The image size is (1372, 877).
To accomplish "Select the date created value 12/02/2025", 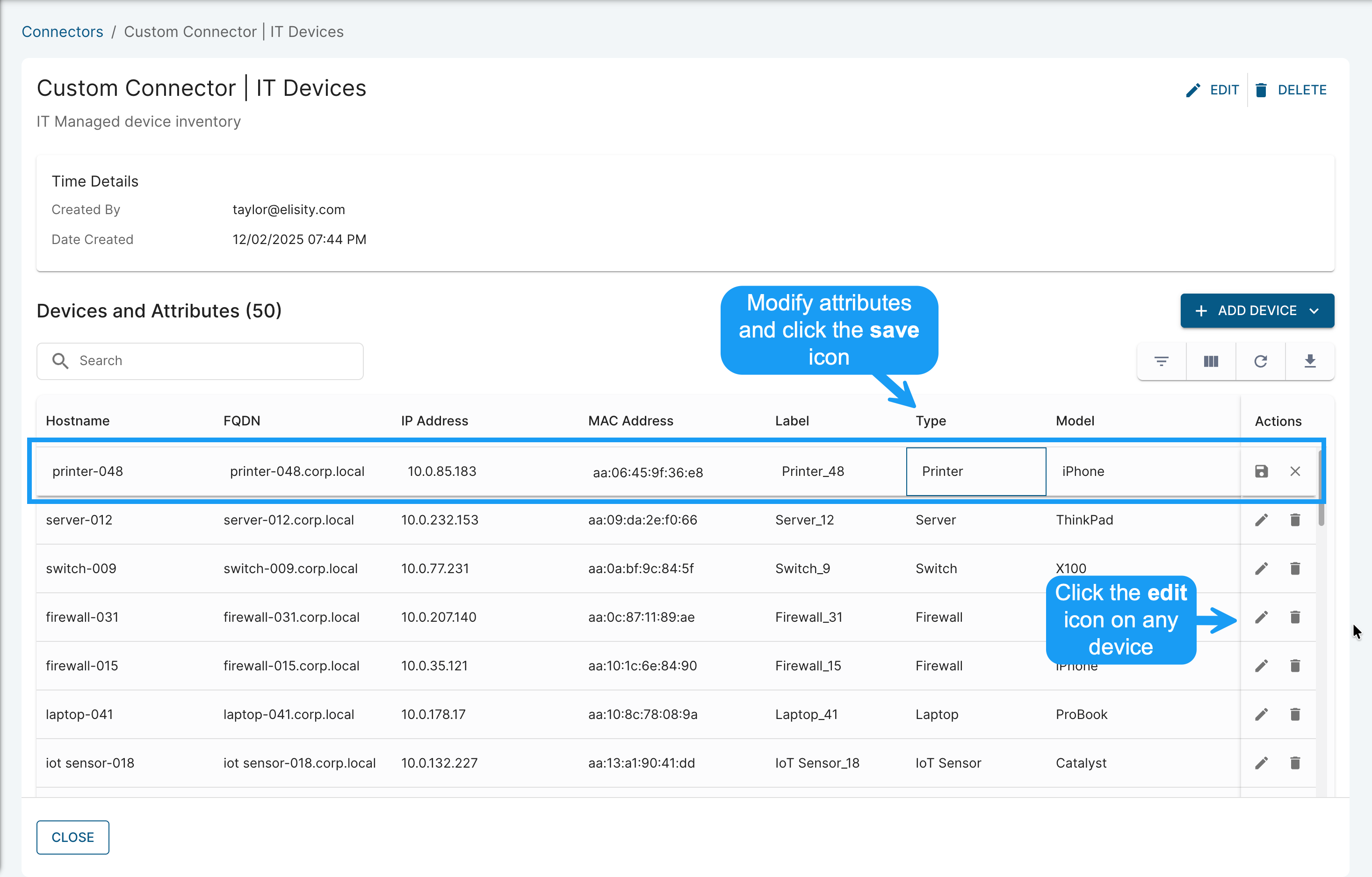I will point(299,239).
